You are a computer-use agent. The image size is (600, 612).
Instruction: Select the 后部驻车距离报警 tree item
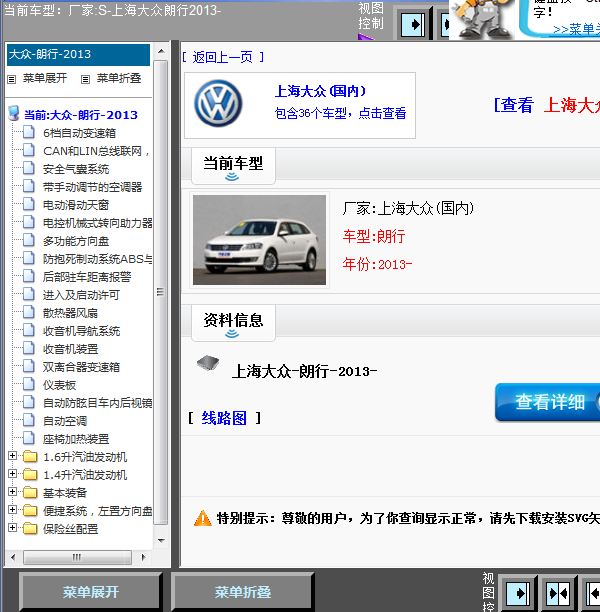click(87, 277)
